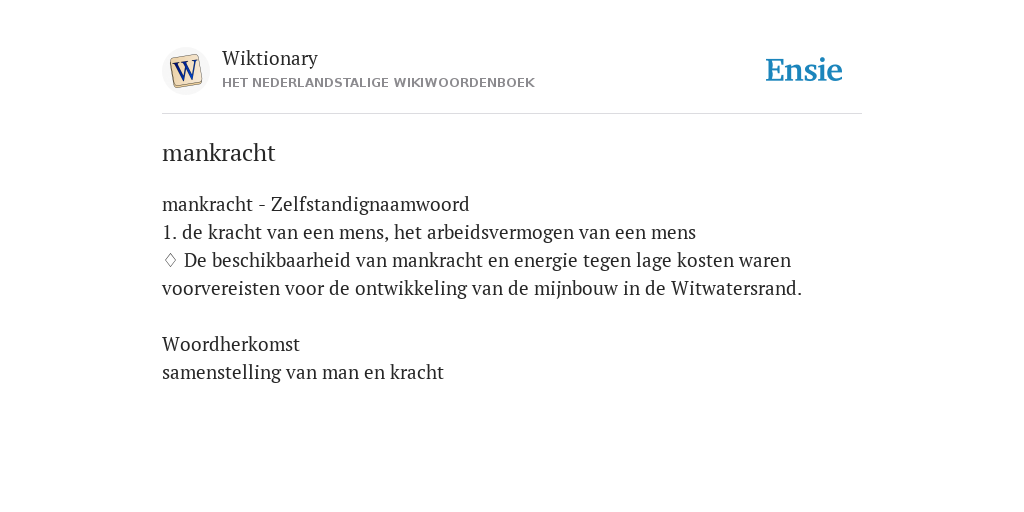Click the Wiktionary W tile logo icon
The image size is (1024, 512).
pos(185,71)
